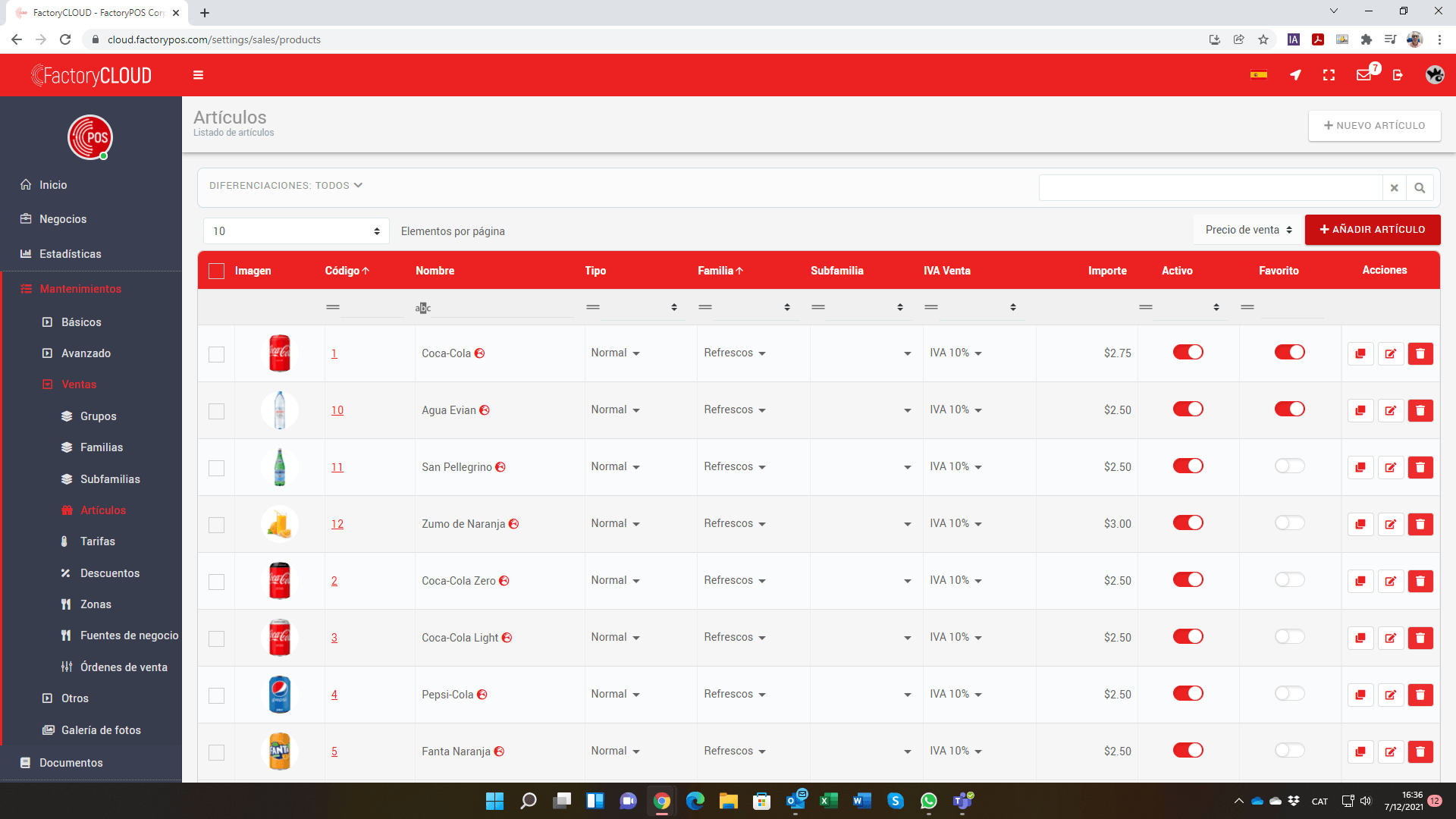1456x819 pixels.
Task: Edit the Agua Evian article
Action: point(1391,410)
